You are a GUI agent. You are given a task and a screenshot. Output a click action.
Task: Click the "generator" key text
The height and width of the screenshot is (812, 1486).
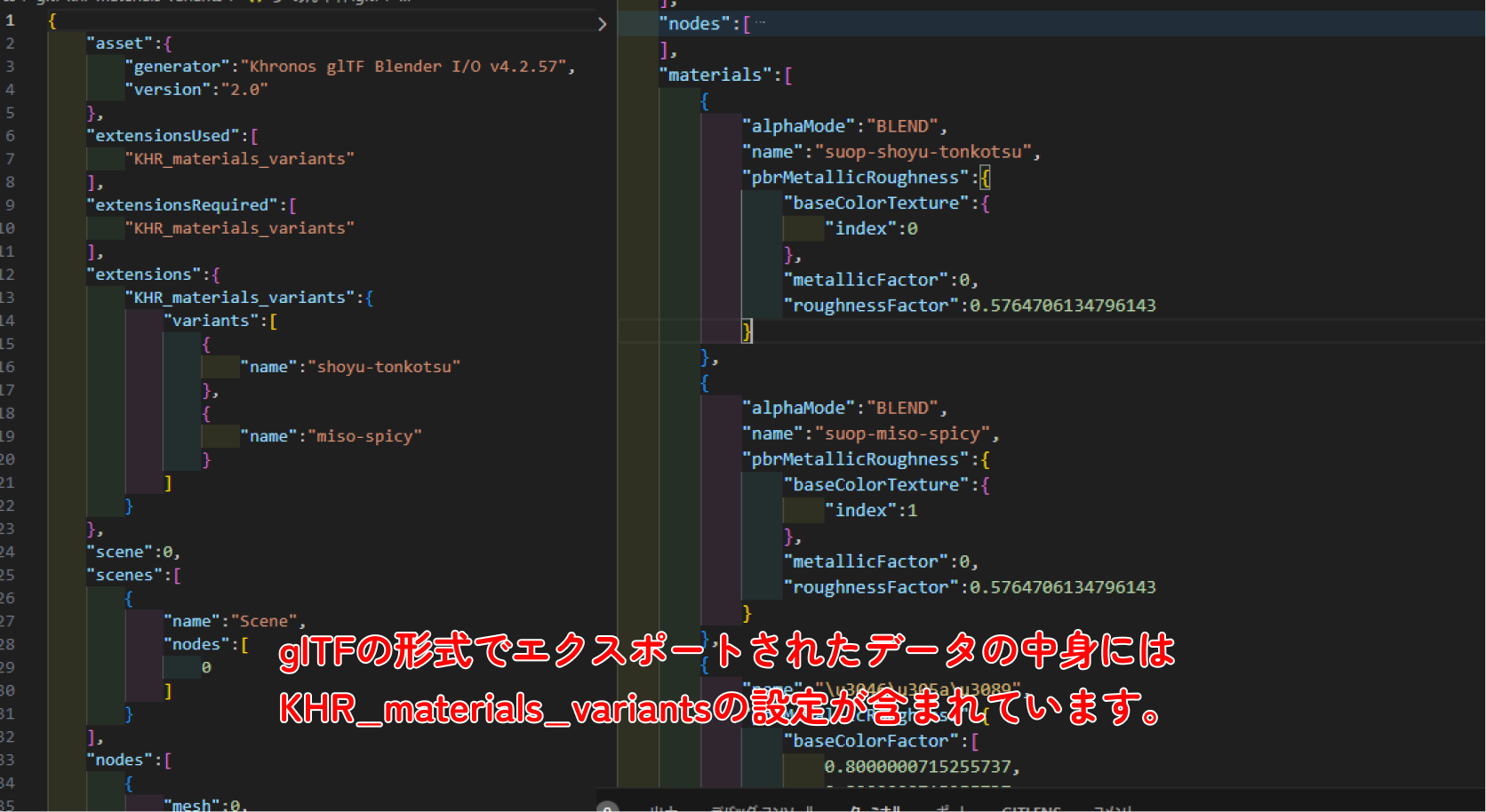(x=177, y=67)
